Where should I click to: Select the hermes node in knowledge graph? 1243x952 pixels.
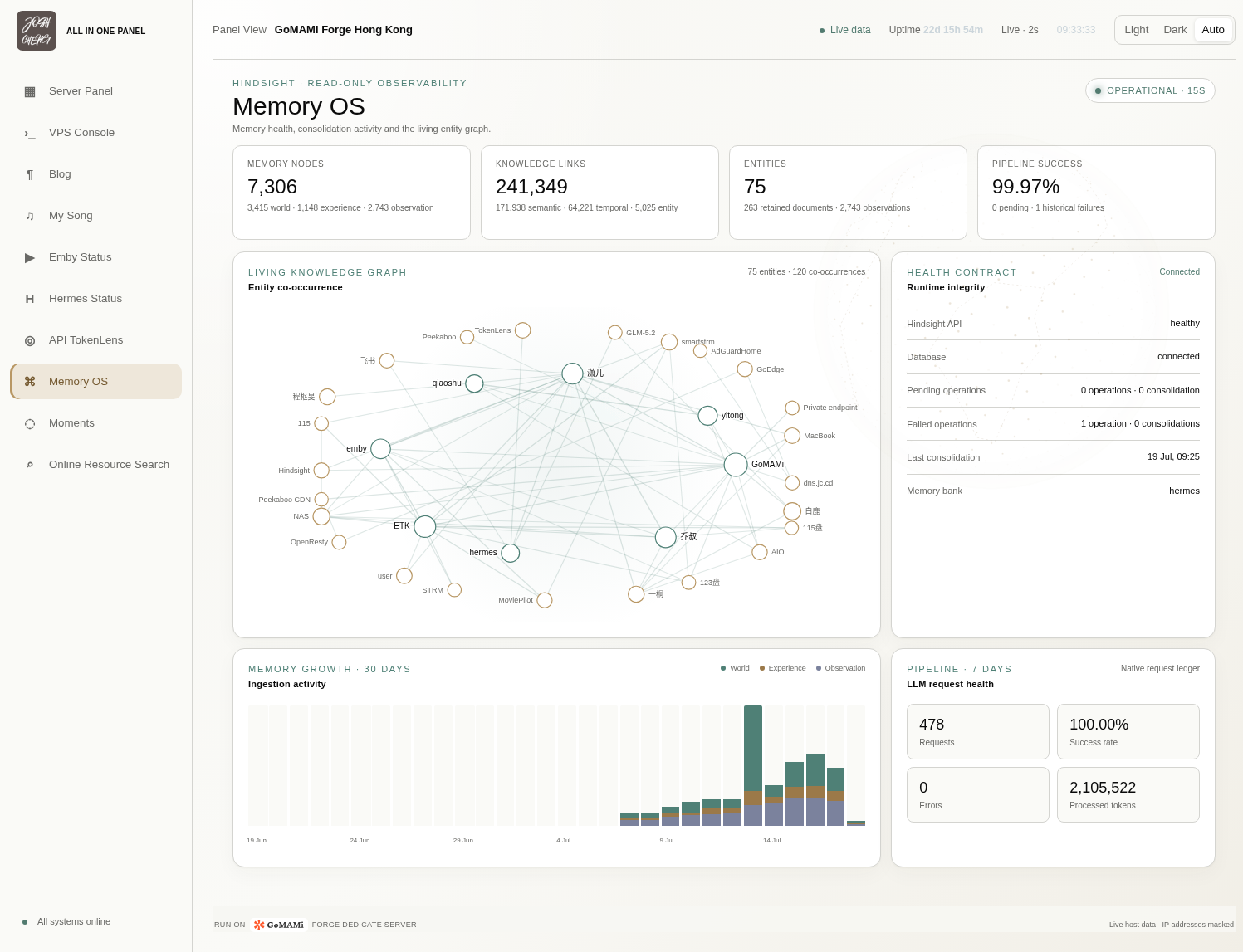511,553
